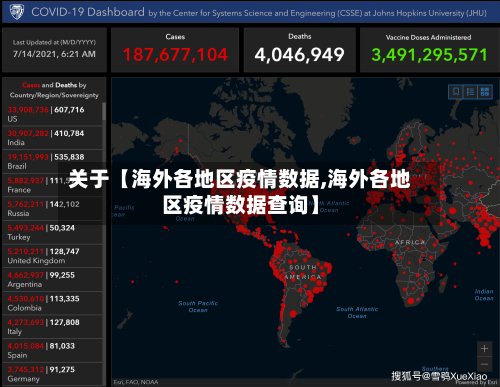Click the South Atlantic Ocean label

(x=357, y=312)
